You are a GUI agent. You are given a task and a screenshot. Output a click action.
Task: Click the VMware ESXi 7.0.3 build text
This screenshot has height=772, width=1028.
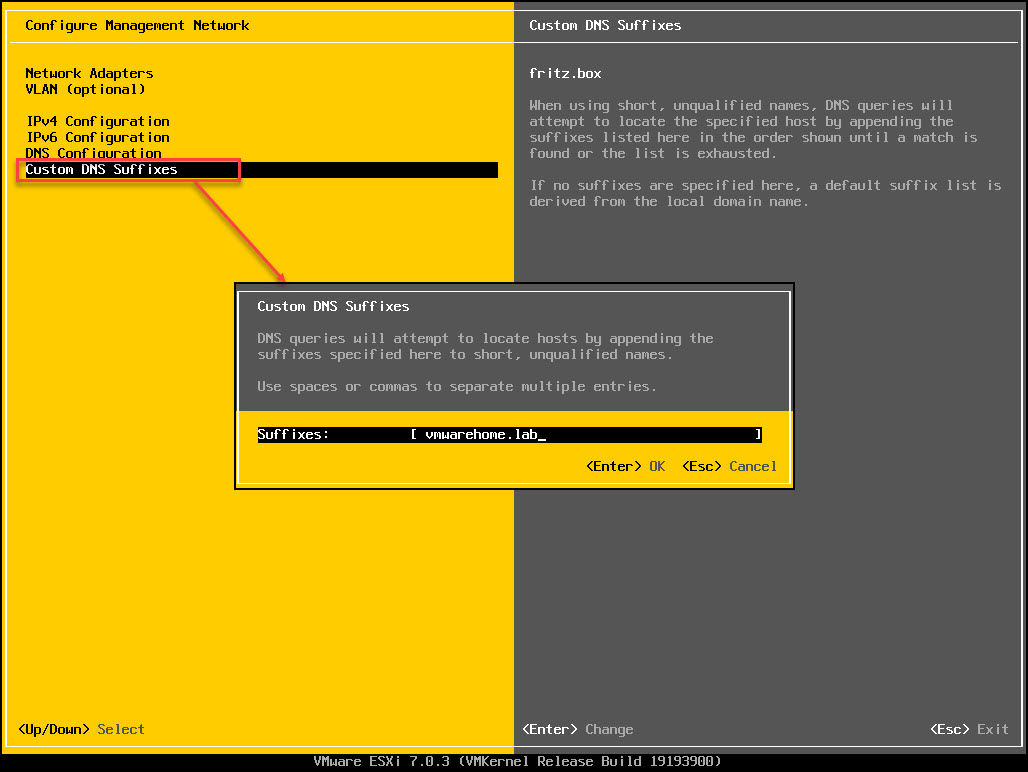pos(517,761)
